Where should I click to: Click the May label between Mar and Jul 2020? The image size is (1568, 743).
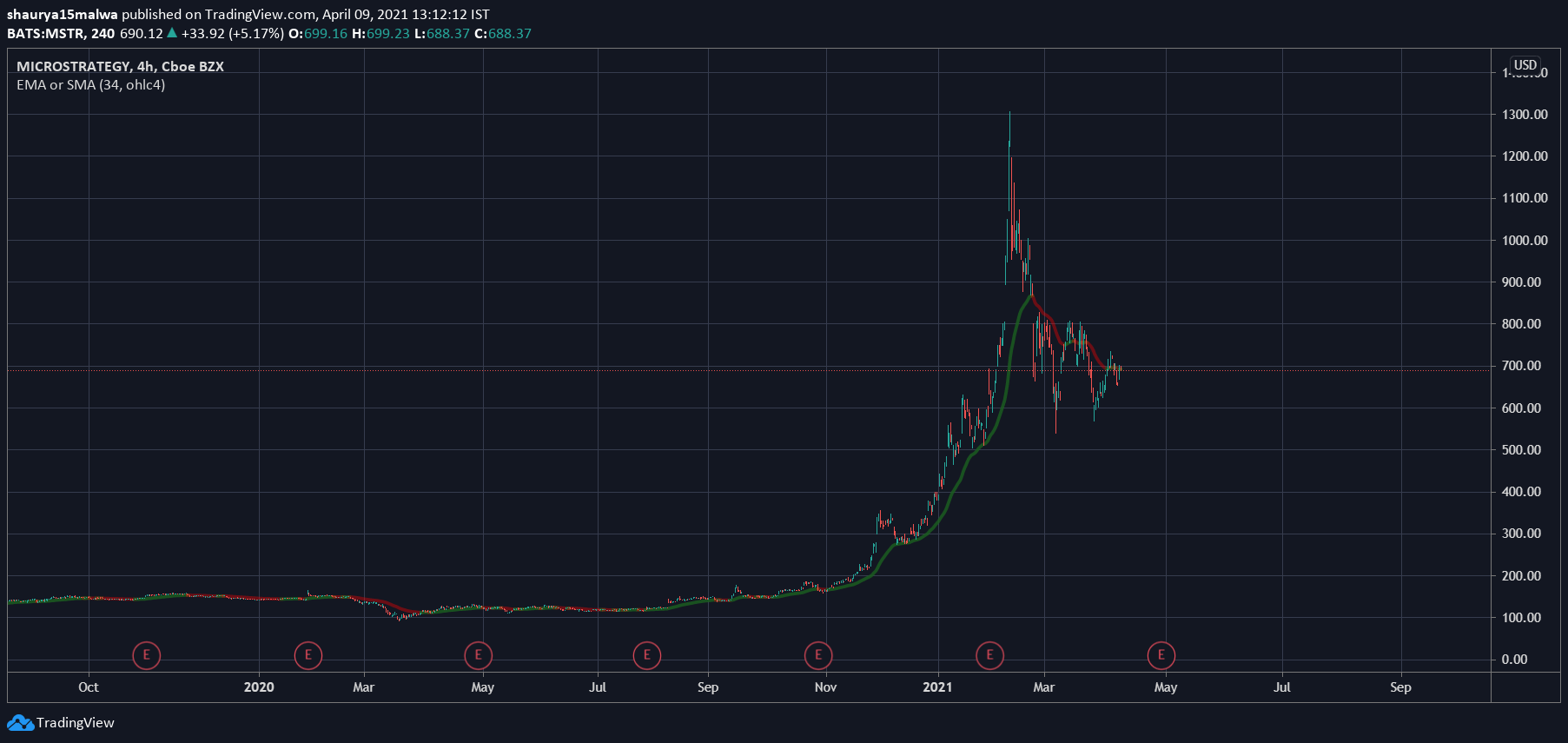(482, 687)
